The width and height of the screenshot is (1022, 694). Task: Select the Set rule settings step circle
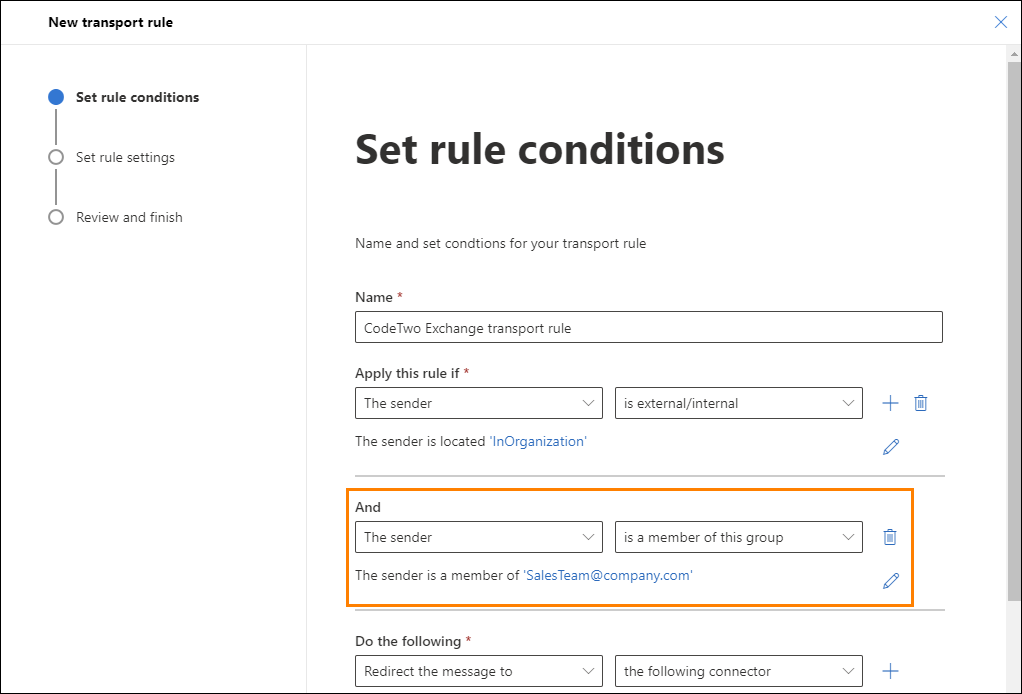pyautogui.click(x=56, y=157)
